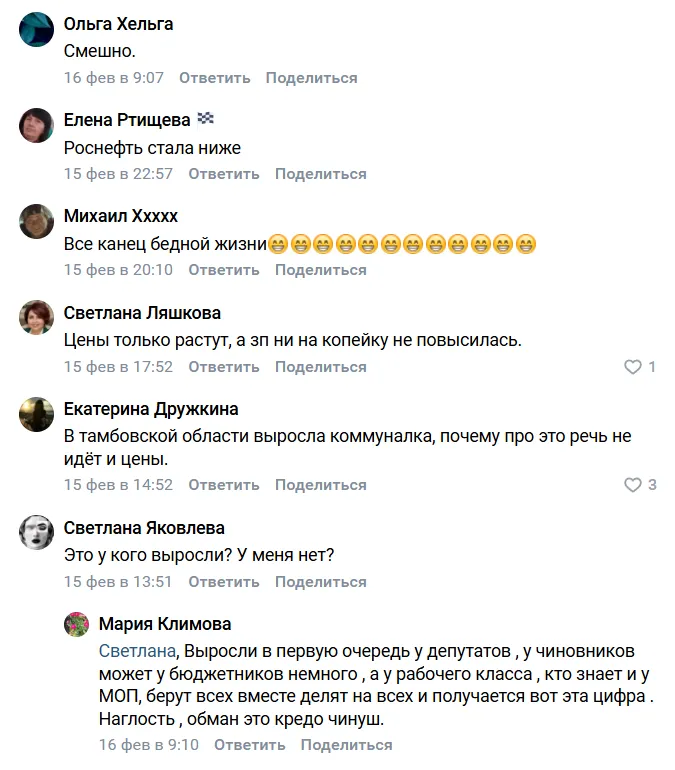Reply to Екатерина Дружкина's comment

click(x=224, y=485)
